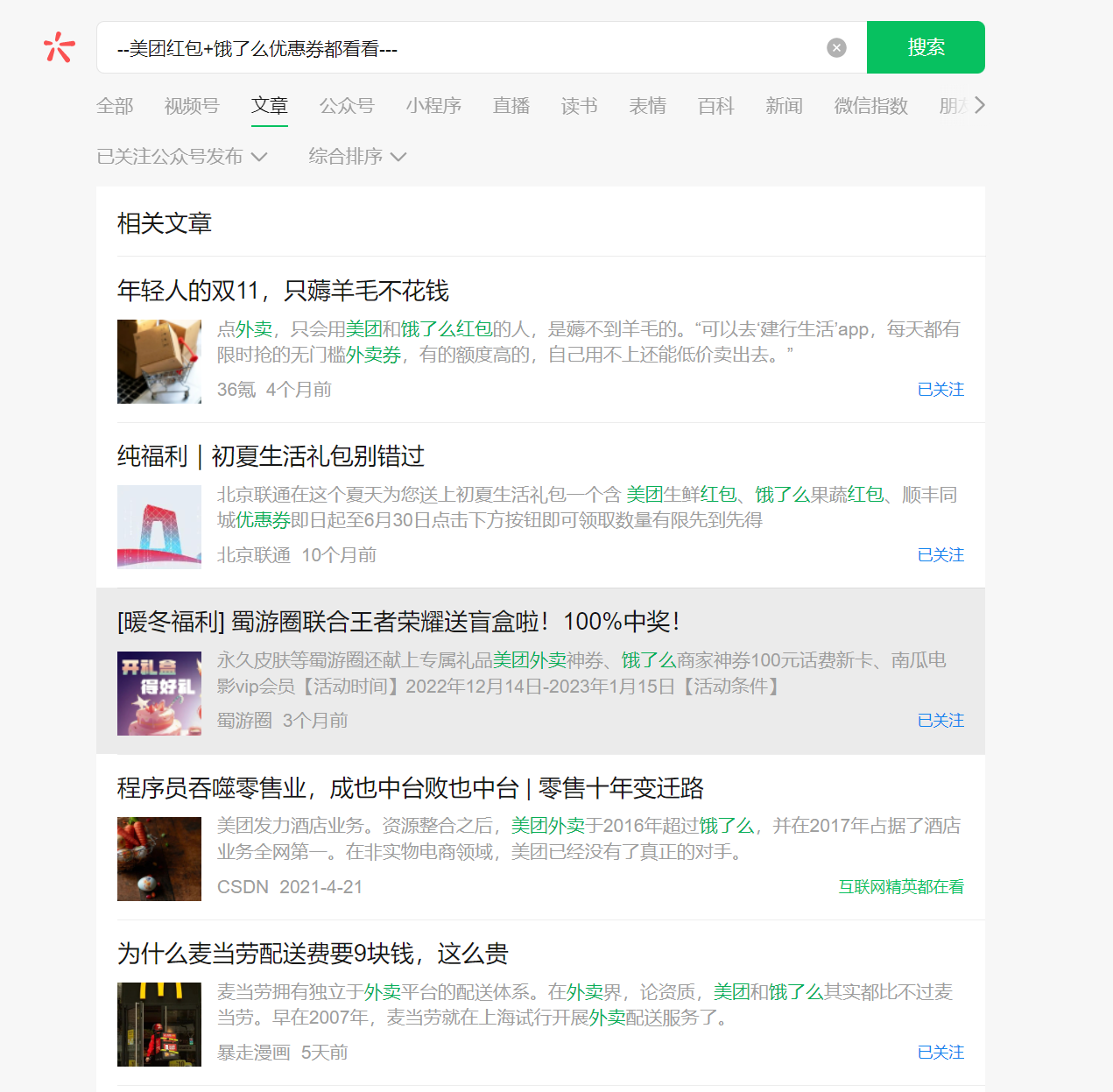Switch to the 表情 tab
Image resolution: width=1113 pixels, height=1092 pixels.
click(x=648, y=106)
